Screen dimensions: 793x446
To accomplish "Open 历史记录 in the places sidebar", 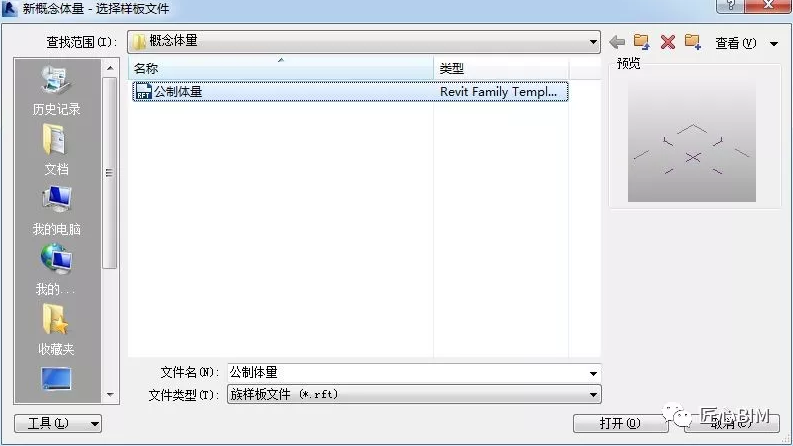I will (56, 90).
